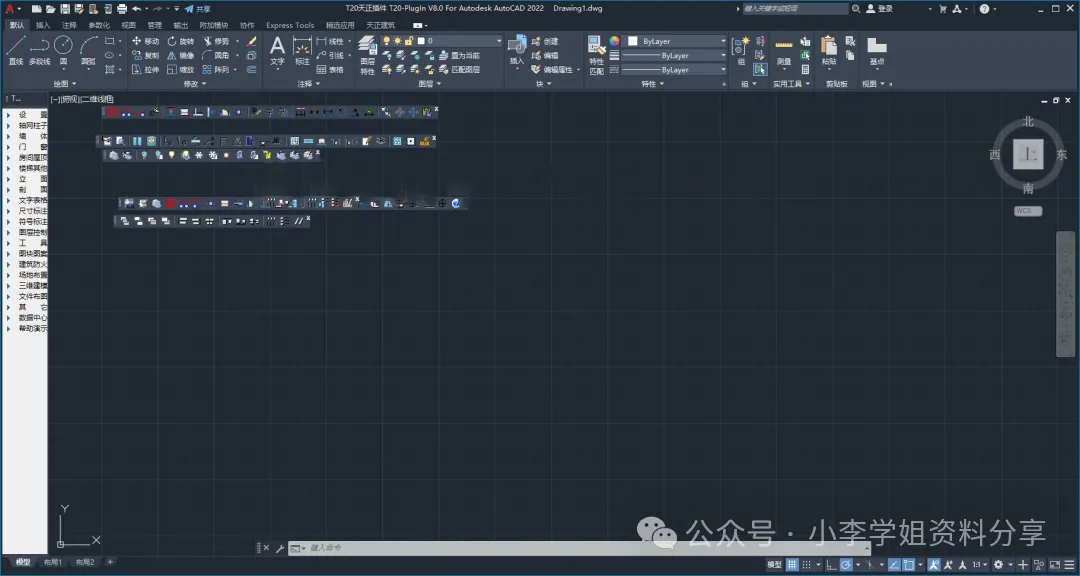1080x576 pixels.
Task: Click the 阵列 (Array) tool
Action: (x=216, y=70)
